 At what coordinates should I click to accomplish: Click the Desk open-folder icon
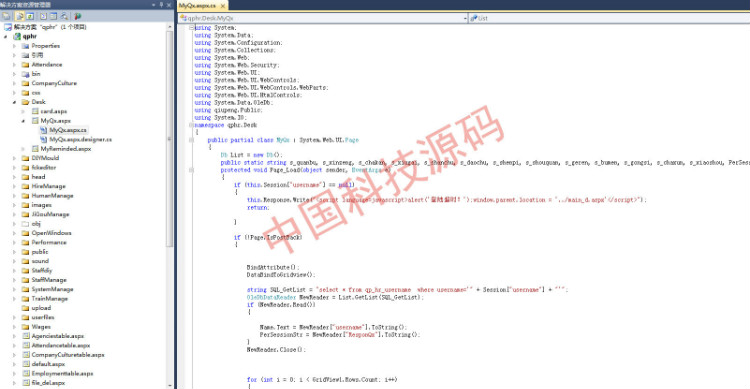point(25,102)
